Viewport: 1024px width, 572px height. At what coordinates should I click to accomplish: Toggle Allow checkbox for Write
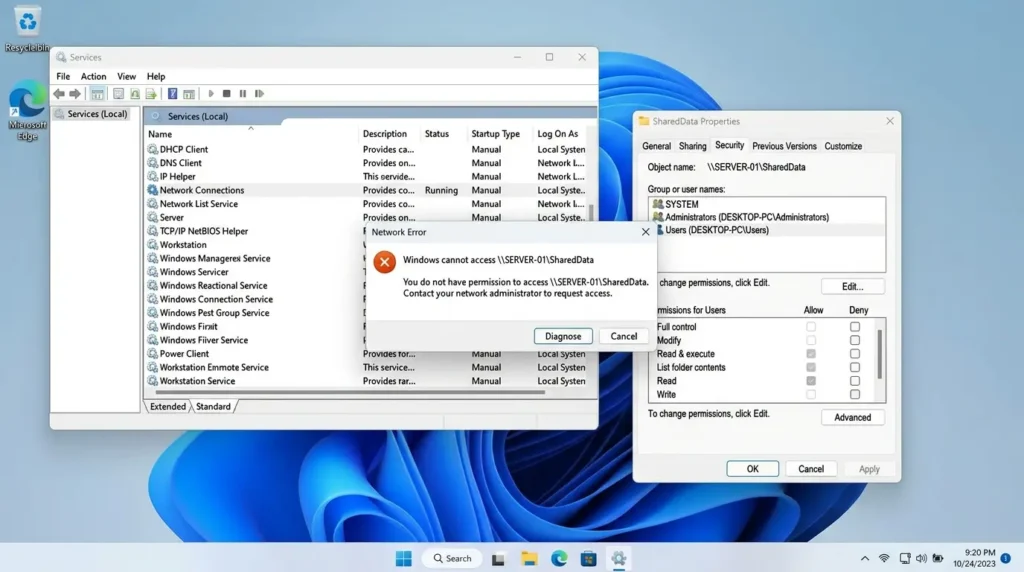[x=811, y=394]
